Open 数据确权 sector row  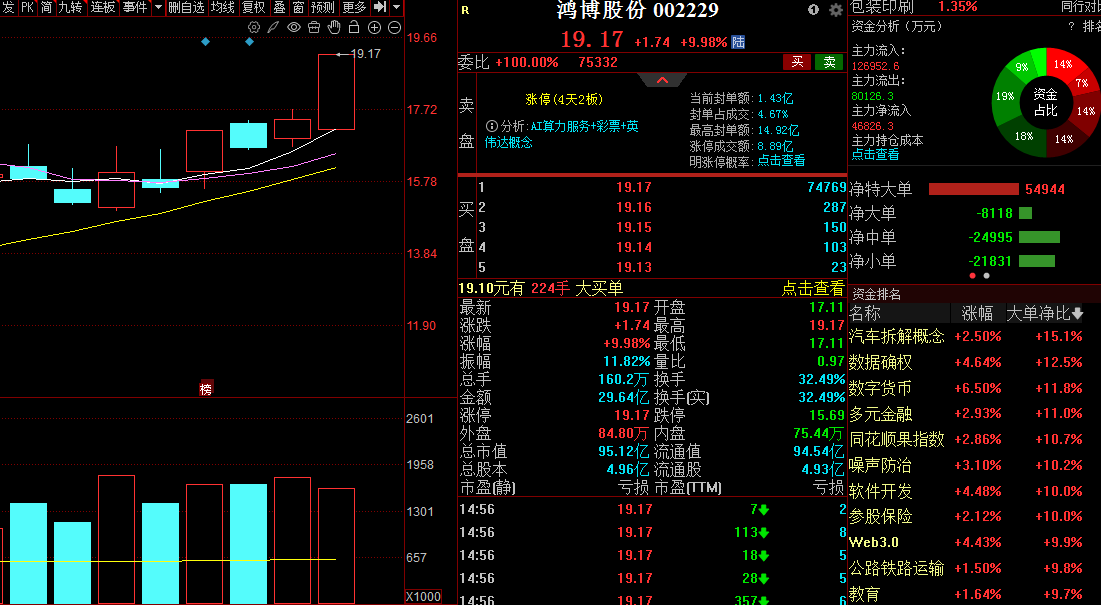pyautogui.click(x=974, y=362)
